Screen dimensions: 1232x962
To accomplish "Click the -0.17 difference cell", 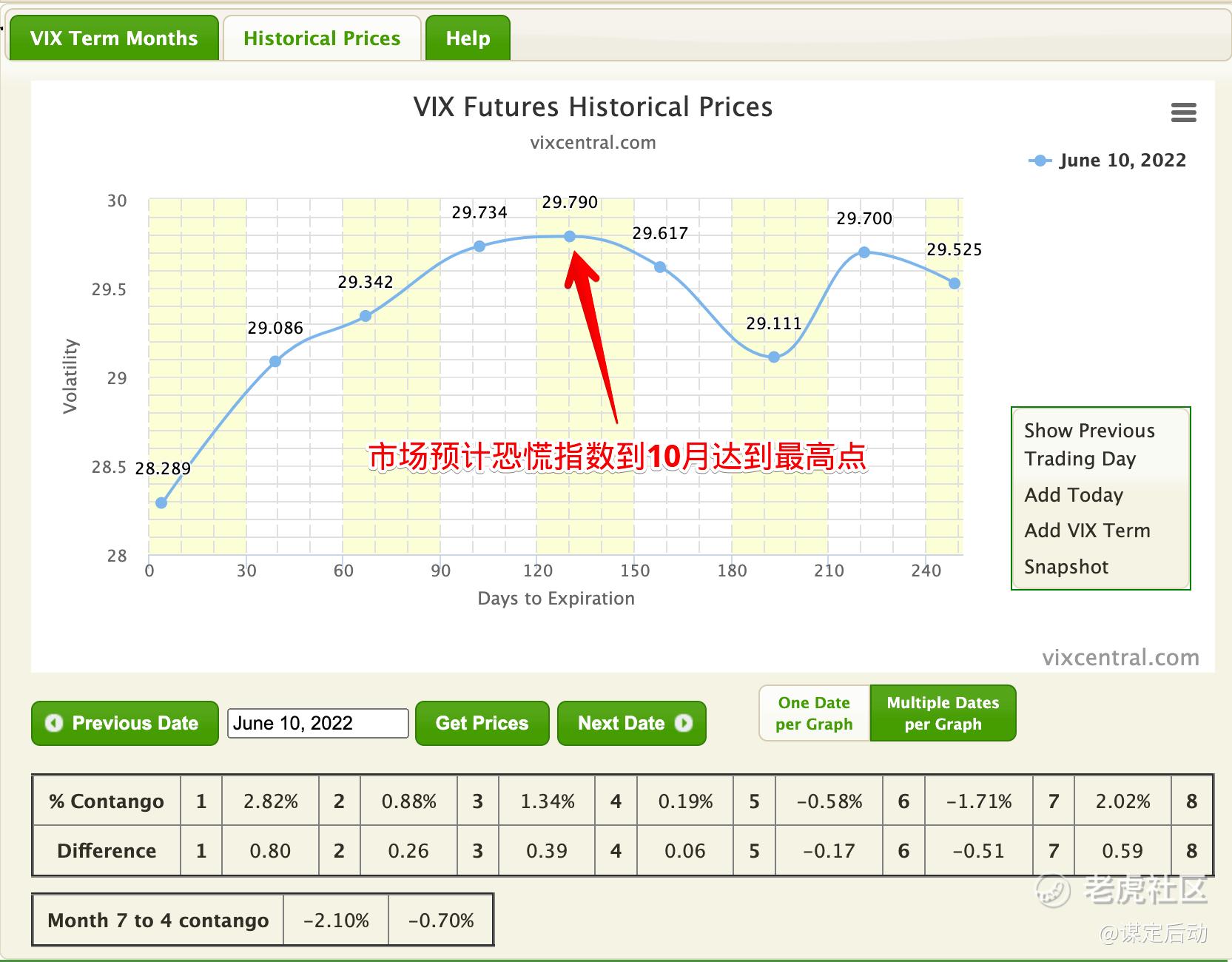I will 829,851.
